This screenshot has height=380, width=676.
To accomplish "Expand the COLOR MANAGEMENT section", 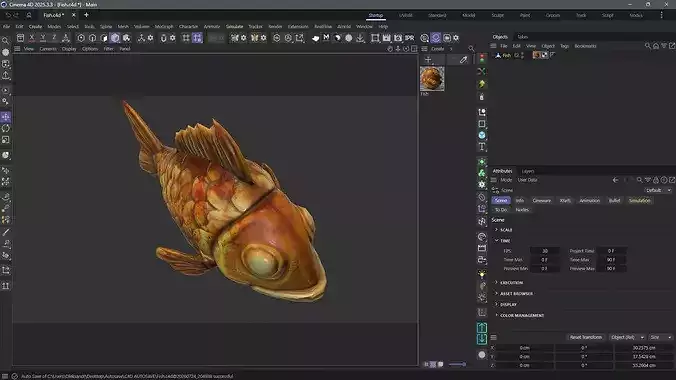I will pos(522,315).
